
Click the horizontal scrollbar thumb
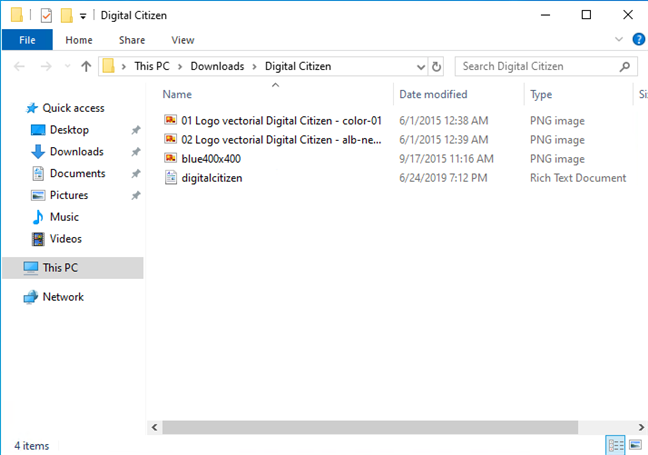pyautogui.click(x=370, y=427)
